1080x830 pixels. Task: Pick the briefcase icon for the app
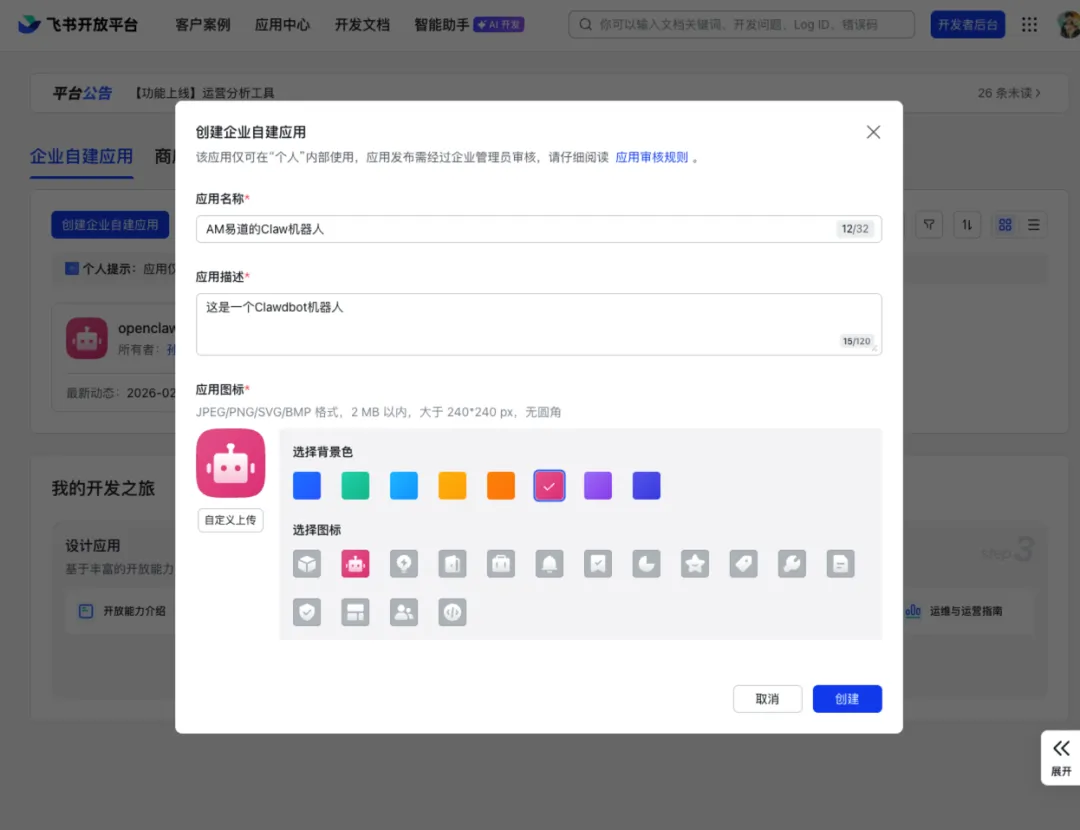(501, 564)
